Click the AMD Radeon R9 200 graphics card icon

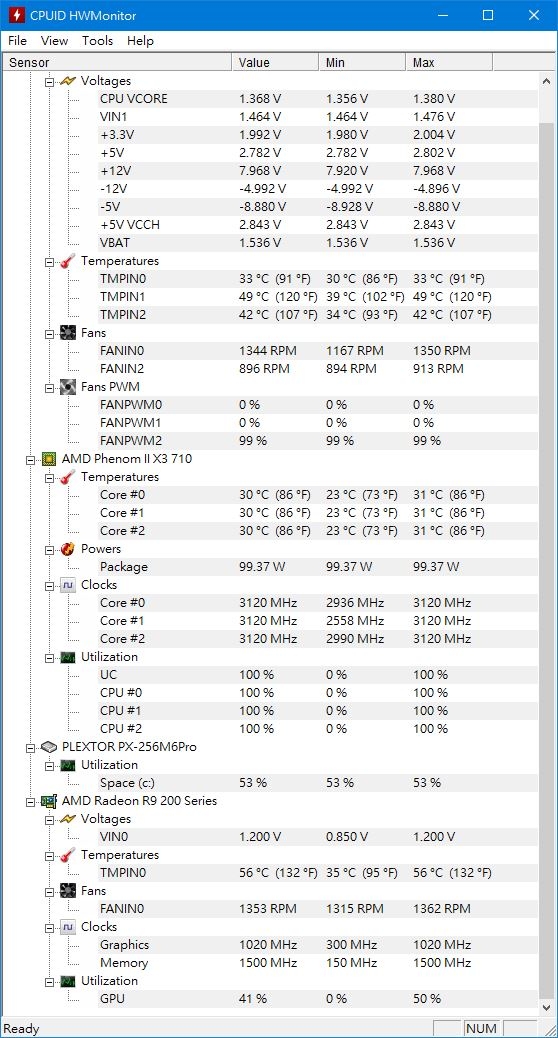click(49, 801)
